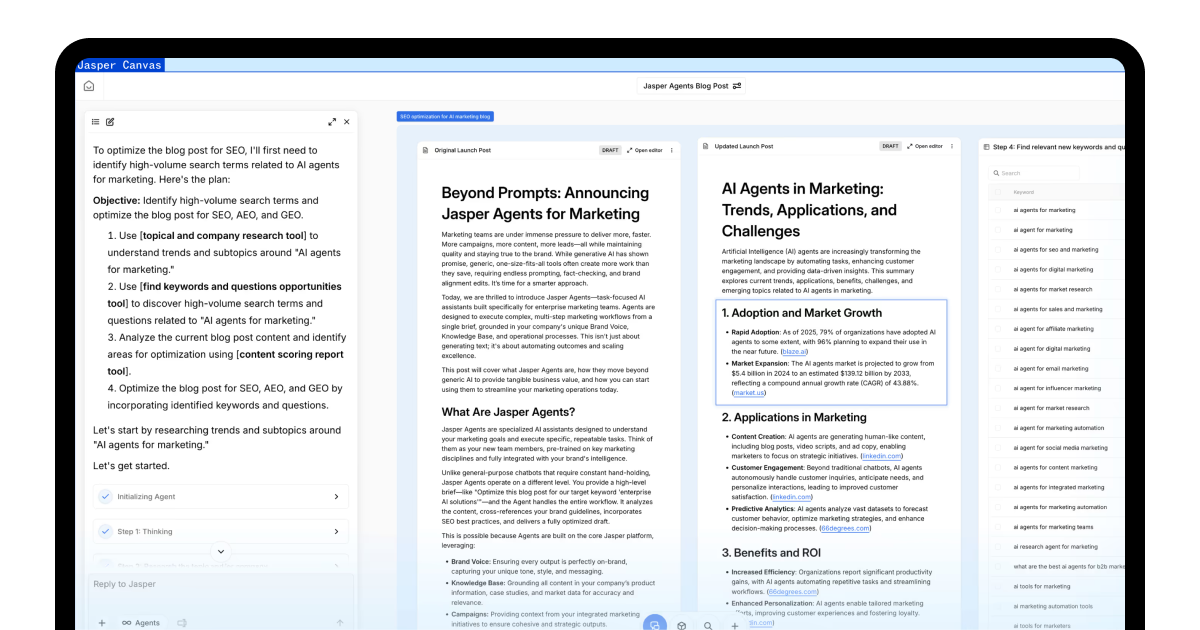This screenshot has width=1200, height=630.
Task: Click the document icon of Original Launch Post
Action: click(427, 150)
